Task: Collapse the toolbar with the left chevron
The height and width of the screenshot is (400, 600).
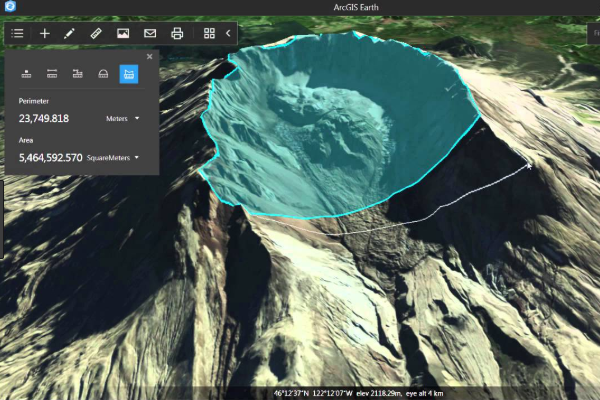Action: coord(228,33)
